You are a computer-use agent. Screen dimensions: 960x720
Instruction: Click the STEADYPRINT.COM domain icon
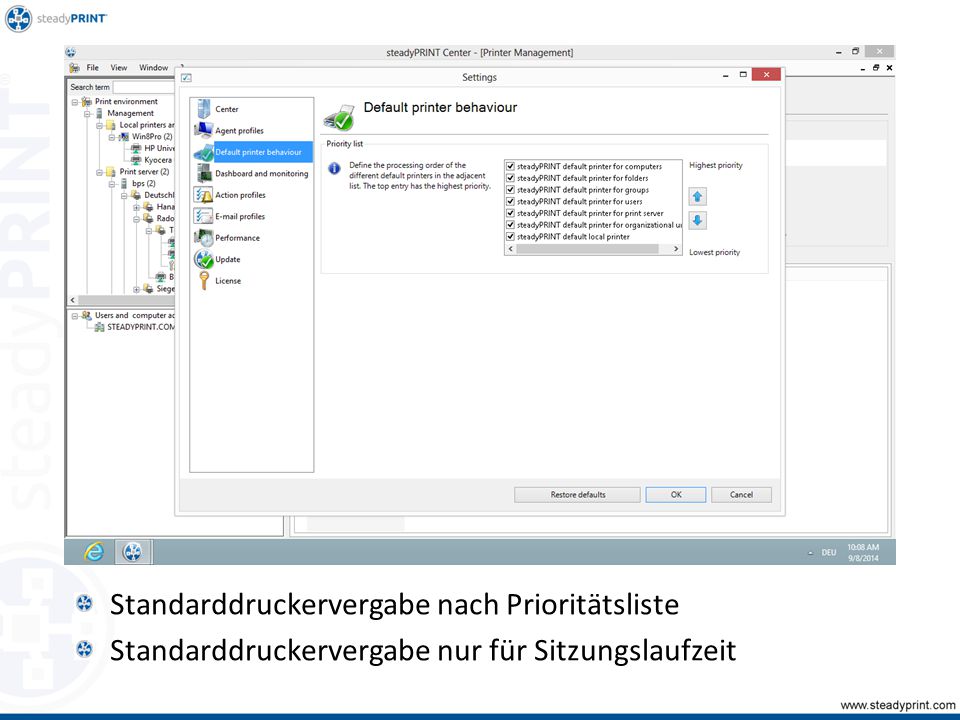point(100,327)
